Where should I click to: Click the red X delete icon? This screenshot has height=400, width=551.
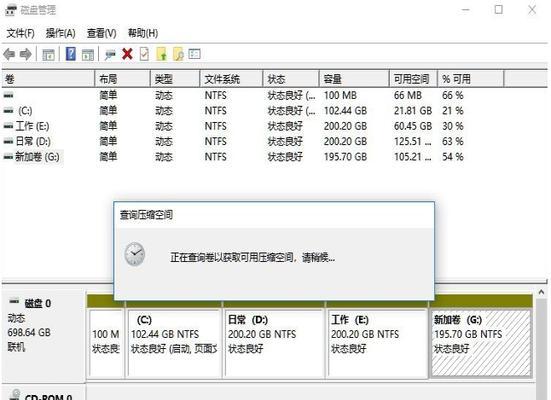tap(127, 54)
